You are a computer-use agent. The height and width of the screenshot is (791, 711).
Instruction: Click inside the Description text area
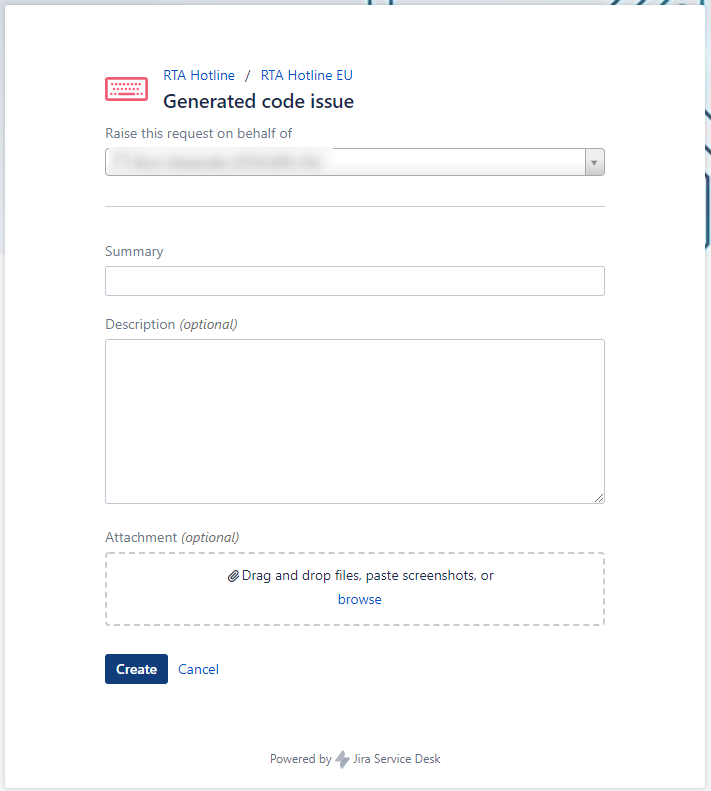coord(355,421)
